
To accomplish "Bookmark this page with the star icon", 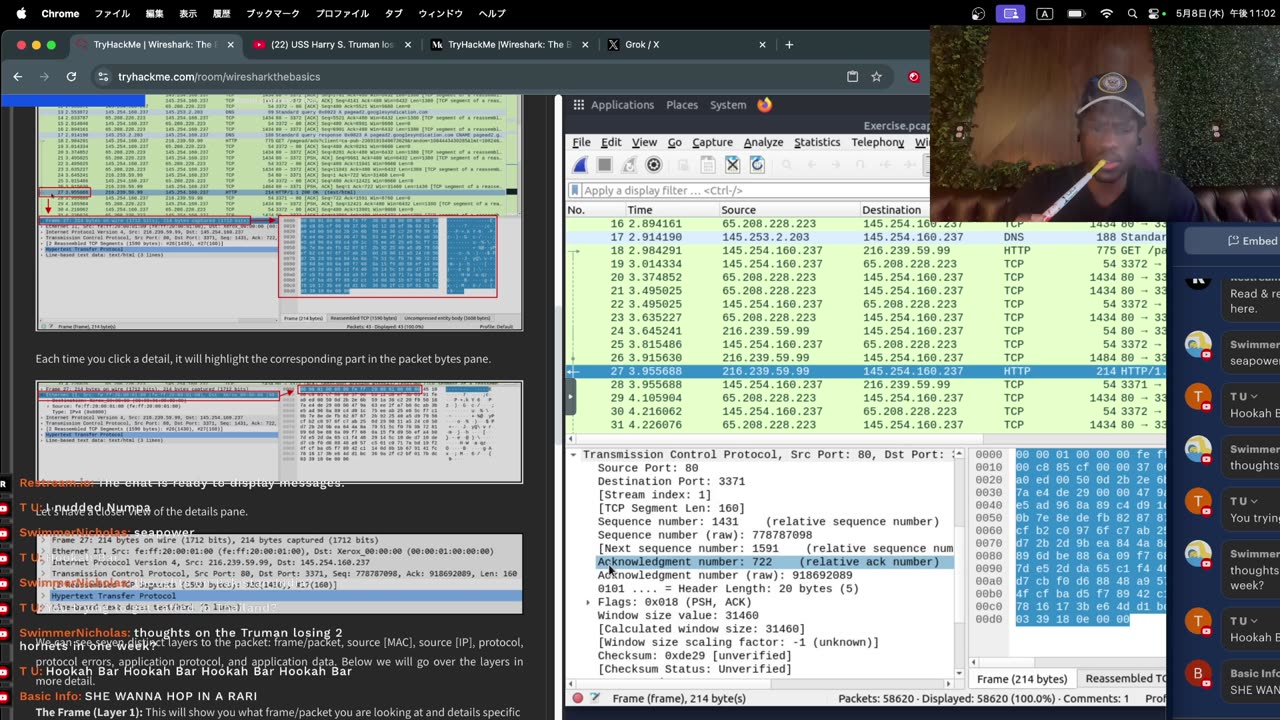I will coord(876,77).
